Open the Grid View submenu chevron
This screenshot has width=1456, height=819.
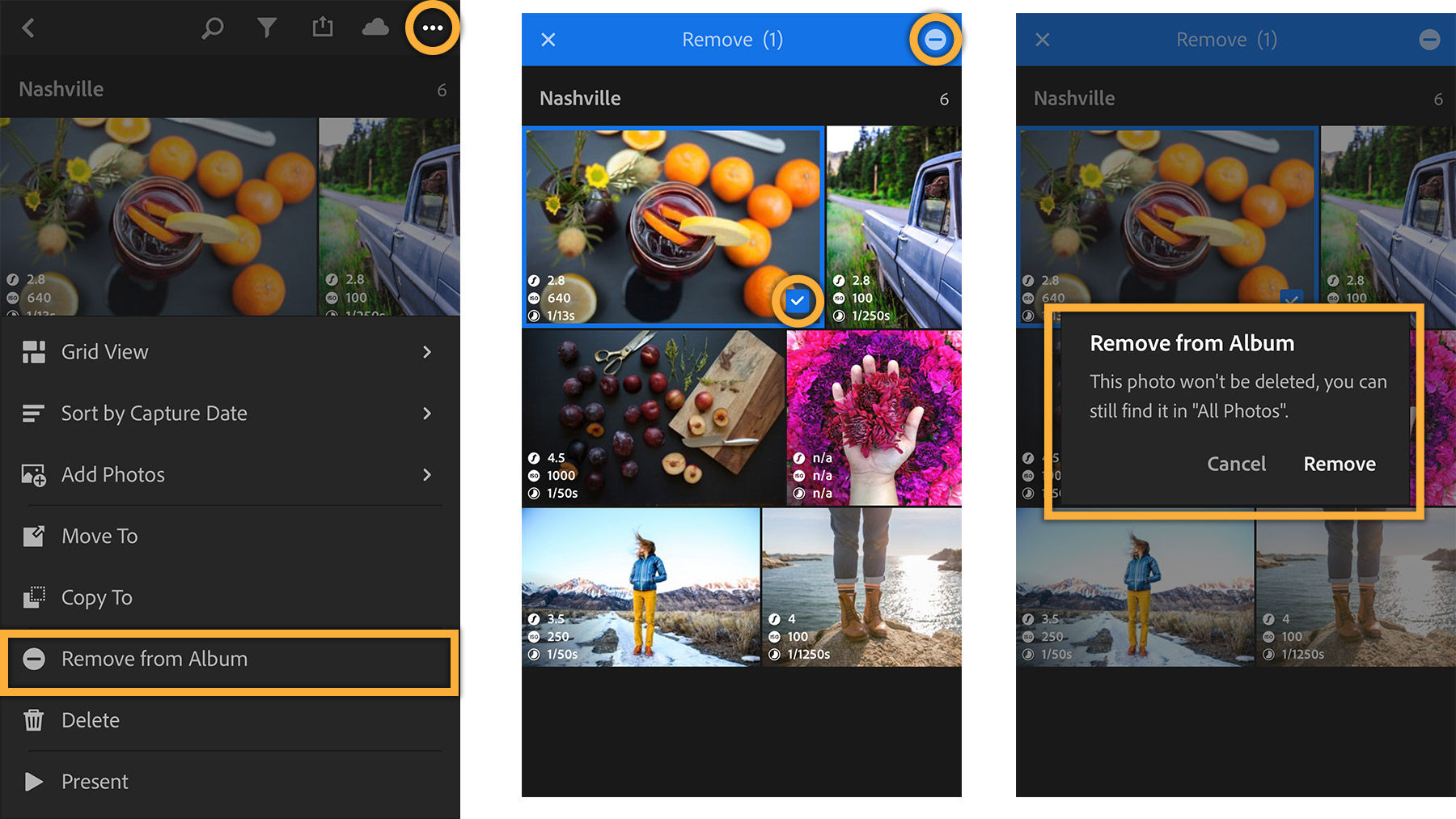click(426, 352)
